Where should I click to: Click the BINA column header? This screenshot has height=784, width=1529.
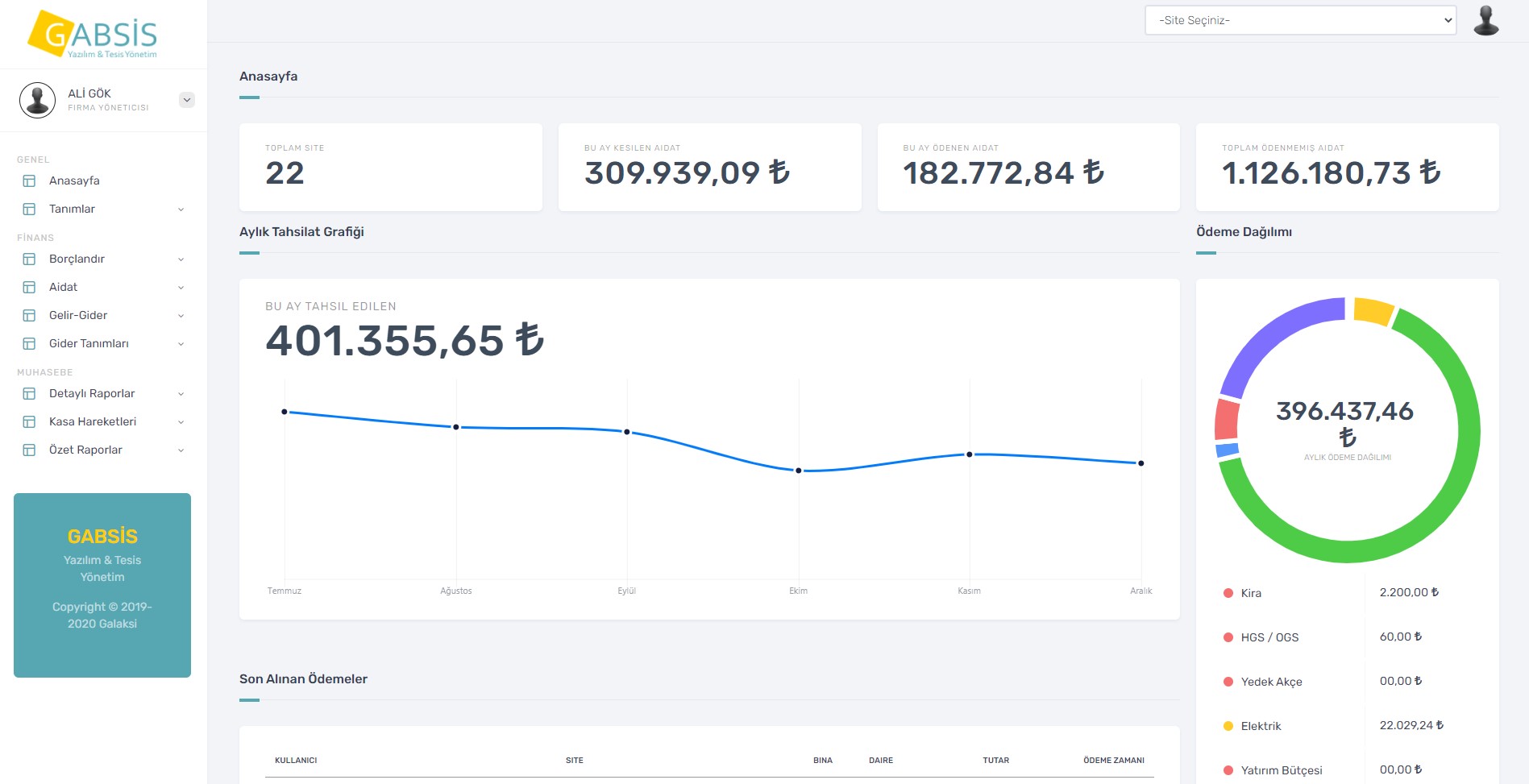tap(823, 760)
